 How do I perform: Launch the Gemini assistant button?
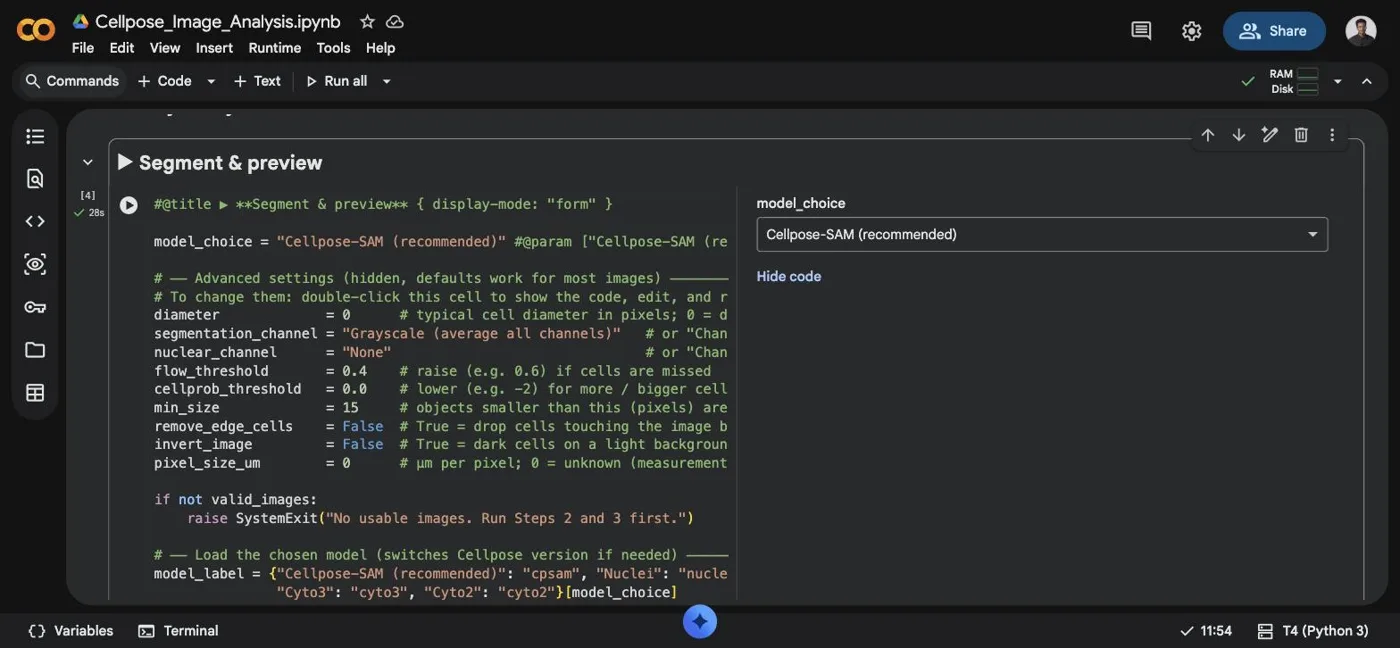[x=700, y=622]
